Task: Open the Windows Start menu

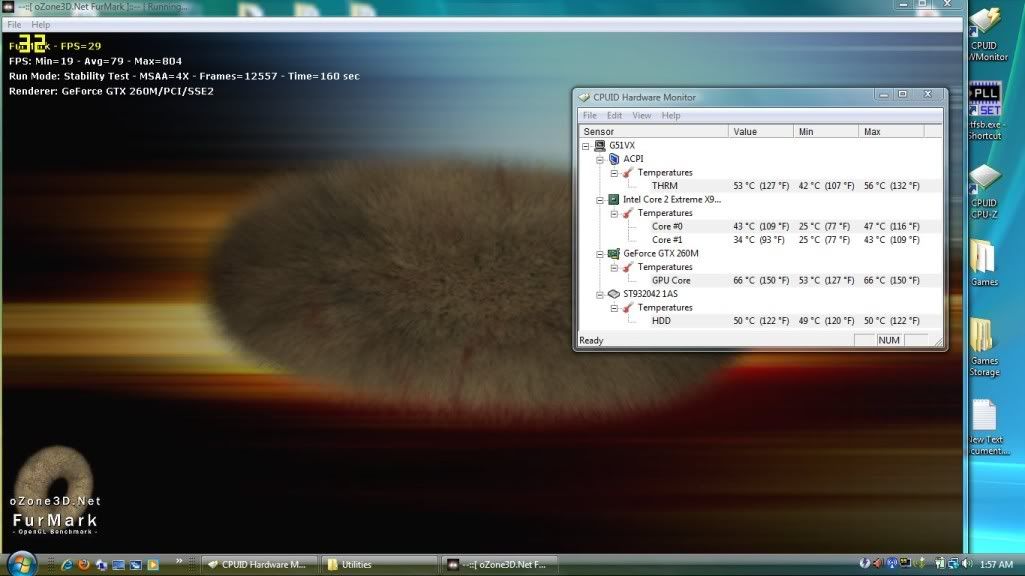Action: (22, 564)
